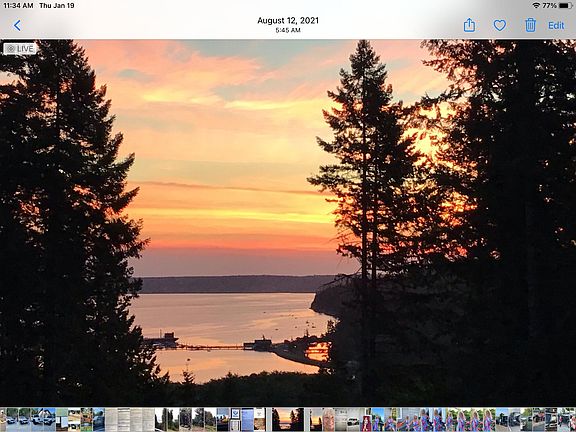Select the rightmost thumbnail in the strip
The height and width of the screenshot is (432, 576).
(573, 419)
